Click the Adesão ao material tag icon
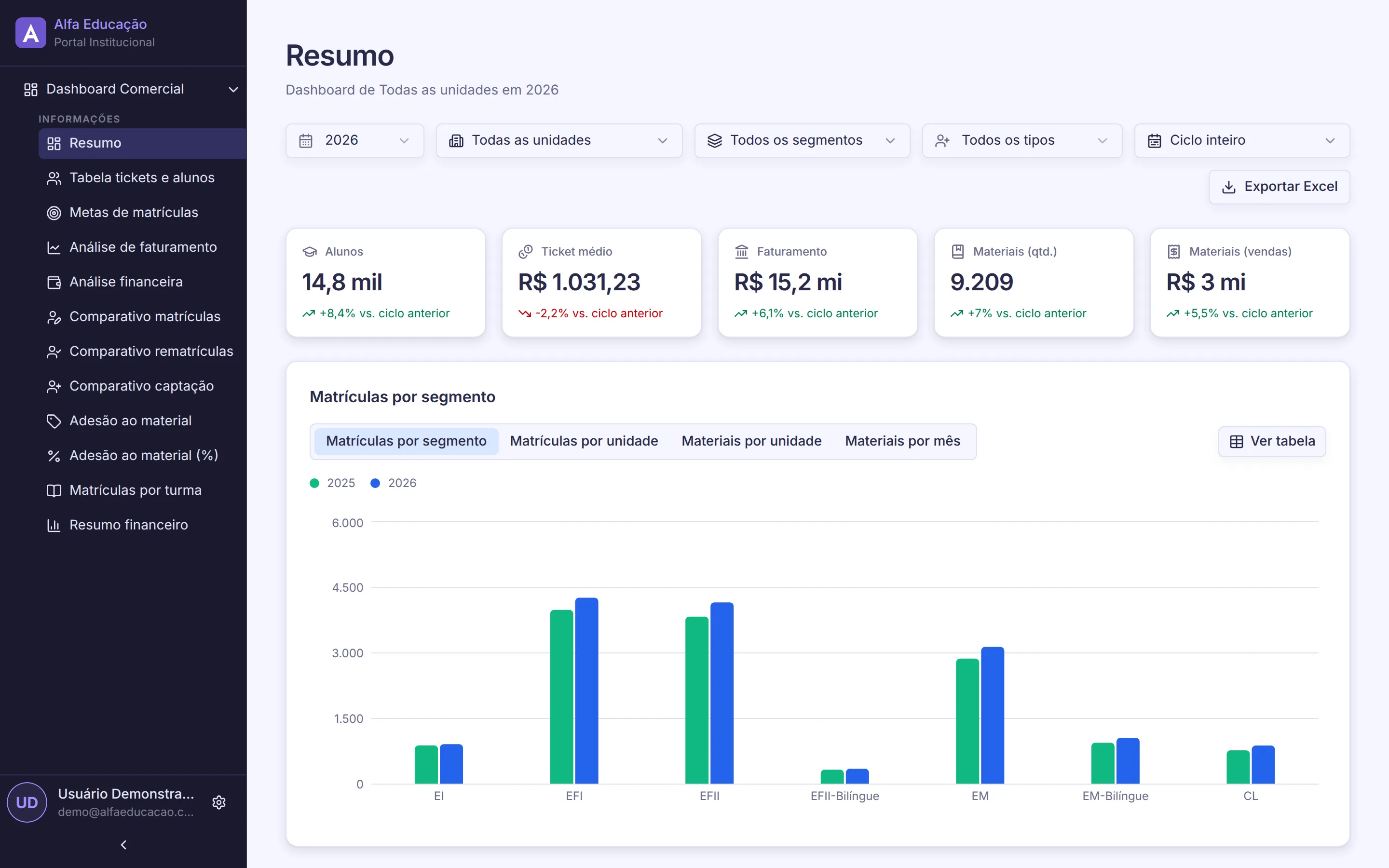The height and width of the screenshot is (868, 1389). 54,421
